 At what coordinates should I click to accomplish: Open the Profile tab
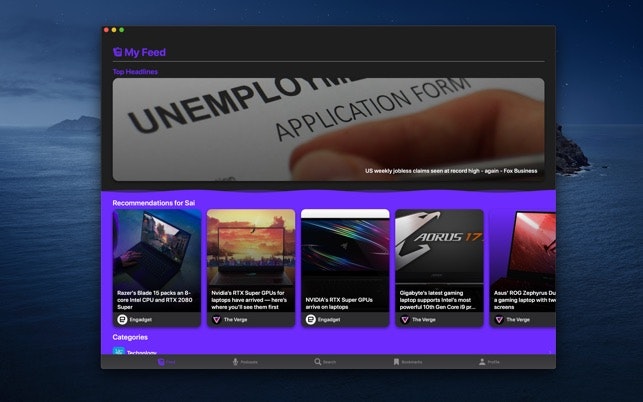tap(489, 362)
